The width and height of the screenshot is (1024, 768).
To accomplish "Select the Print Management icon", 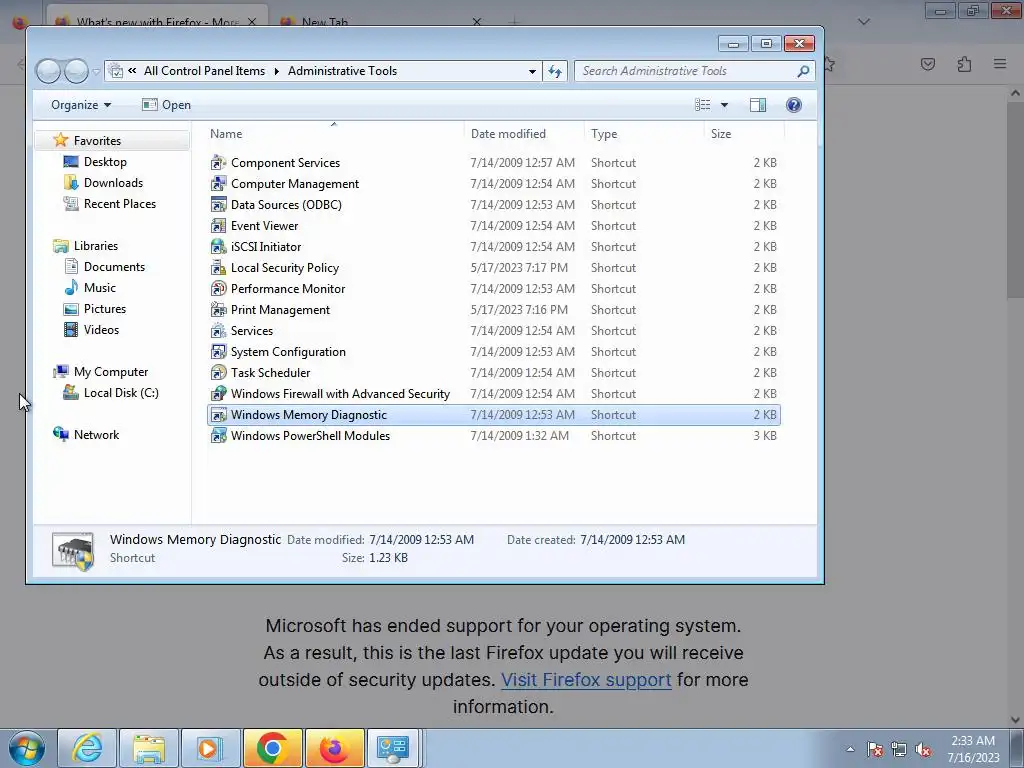I will (x=219, y=310).
